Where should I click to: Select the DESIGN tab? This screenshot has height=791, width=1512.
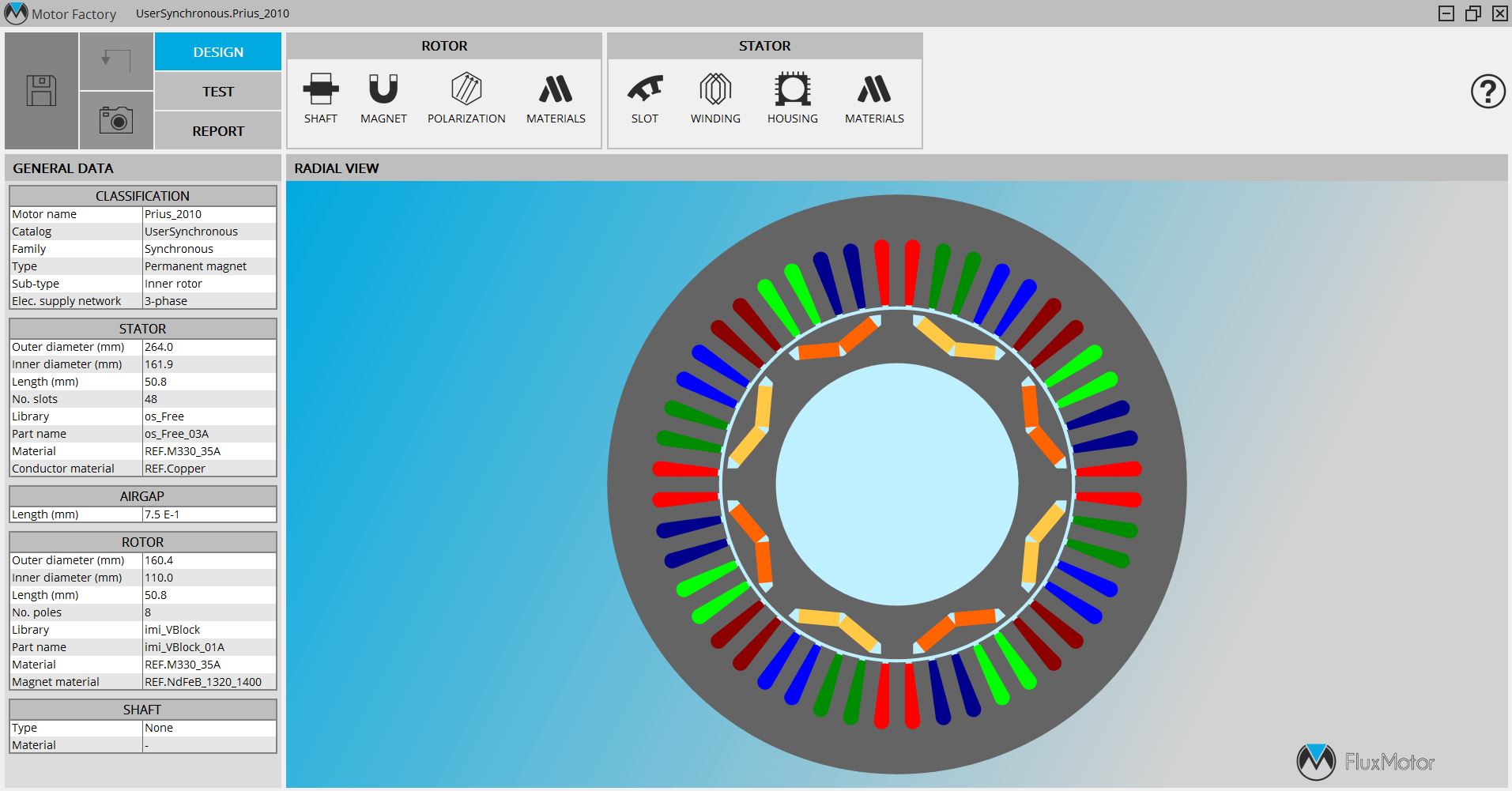(217, 51)
